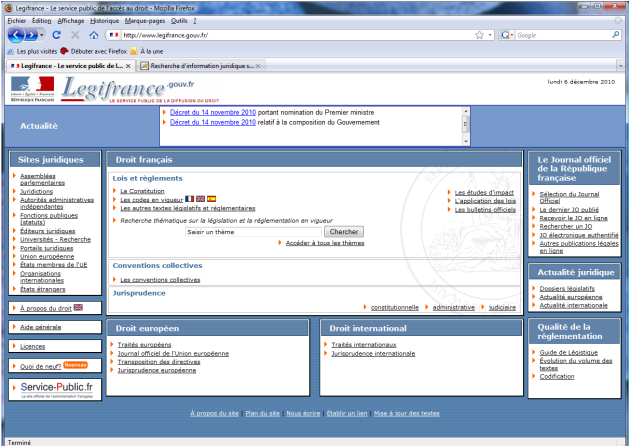Reload the page with the refresh icon
The height and width of the screenshot is (447, 630).
57,35
